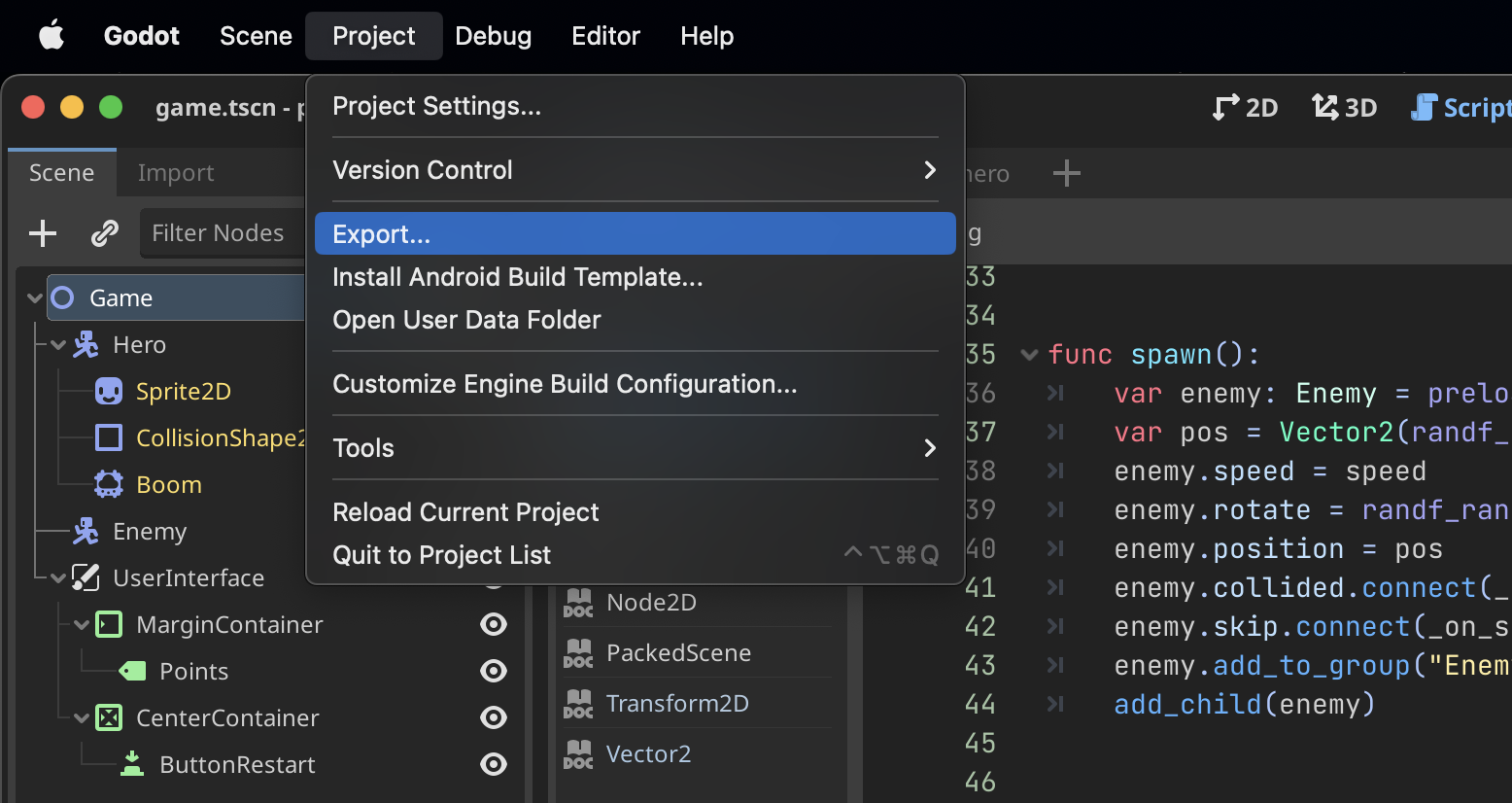Select the Enemy node

(150, 532)
